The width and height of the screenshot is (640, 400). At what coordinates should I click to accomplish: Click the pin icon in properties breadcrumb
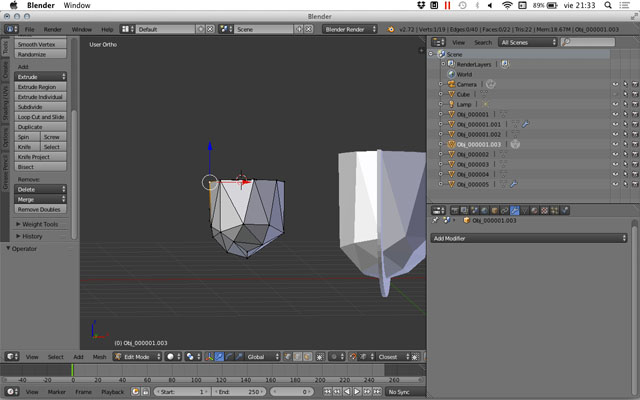(436, 220)
